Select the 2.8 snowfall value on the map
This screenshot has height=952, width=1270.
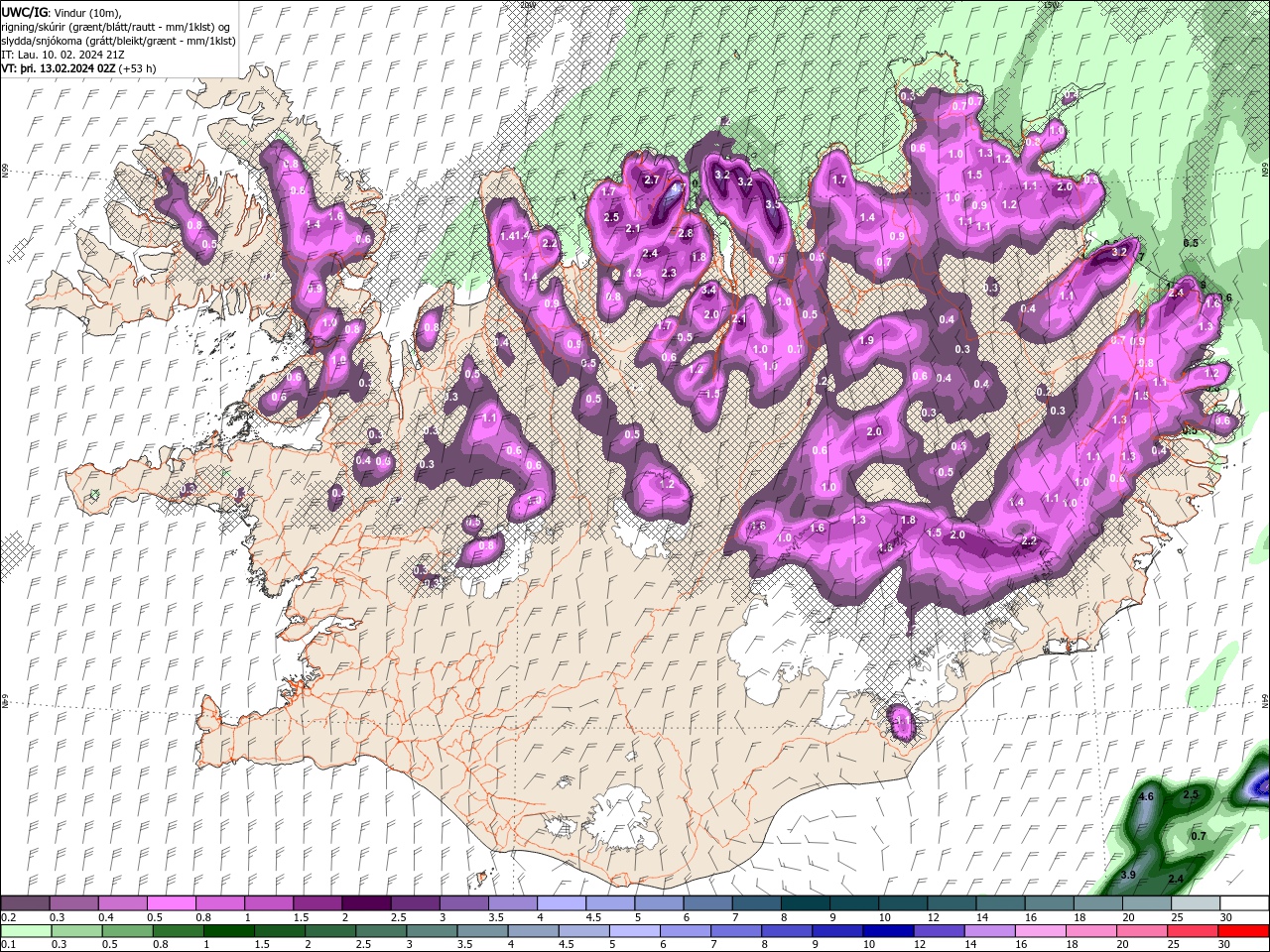coord(685,233)
